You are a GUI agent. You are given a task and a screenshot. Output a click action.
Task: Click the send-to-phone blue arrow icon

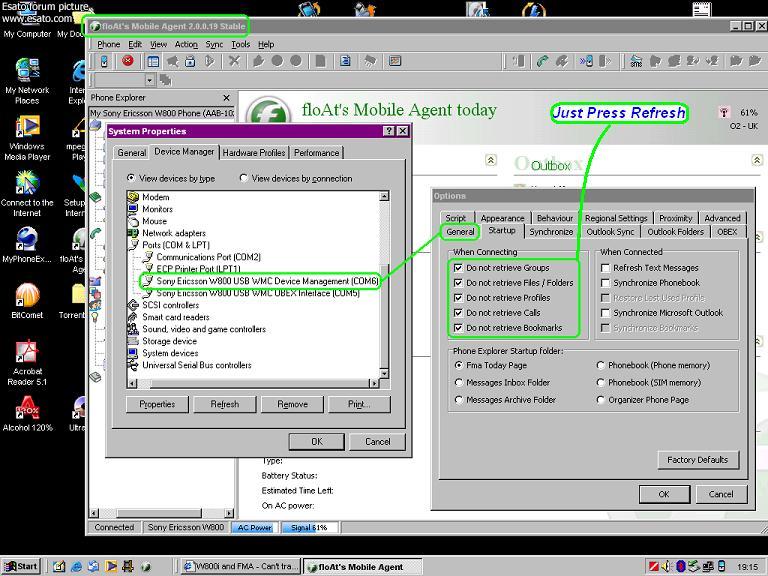tap(586, 61)
